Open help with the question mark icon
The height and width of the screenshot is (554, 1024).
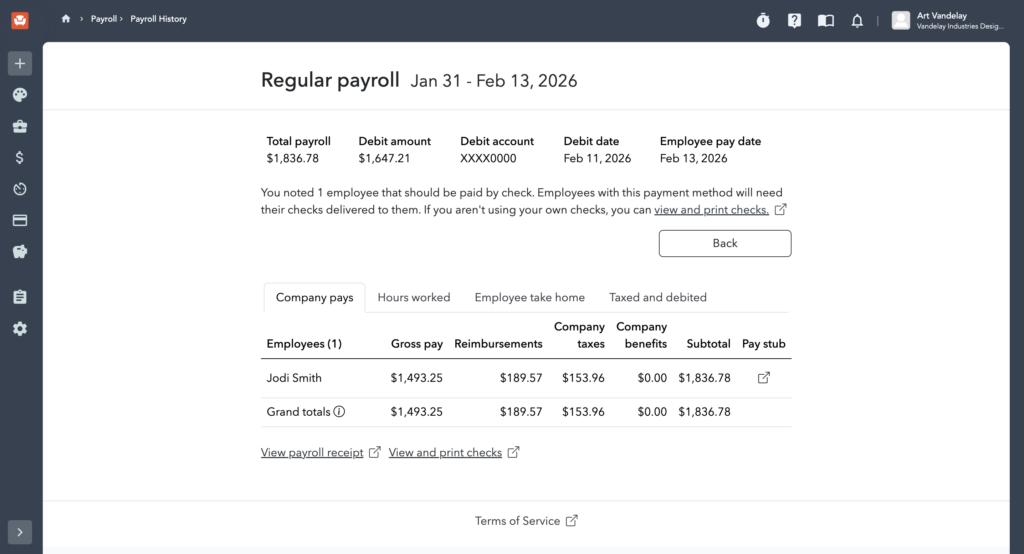click(794, 20)
